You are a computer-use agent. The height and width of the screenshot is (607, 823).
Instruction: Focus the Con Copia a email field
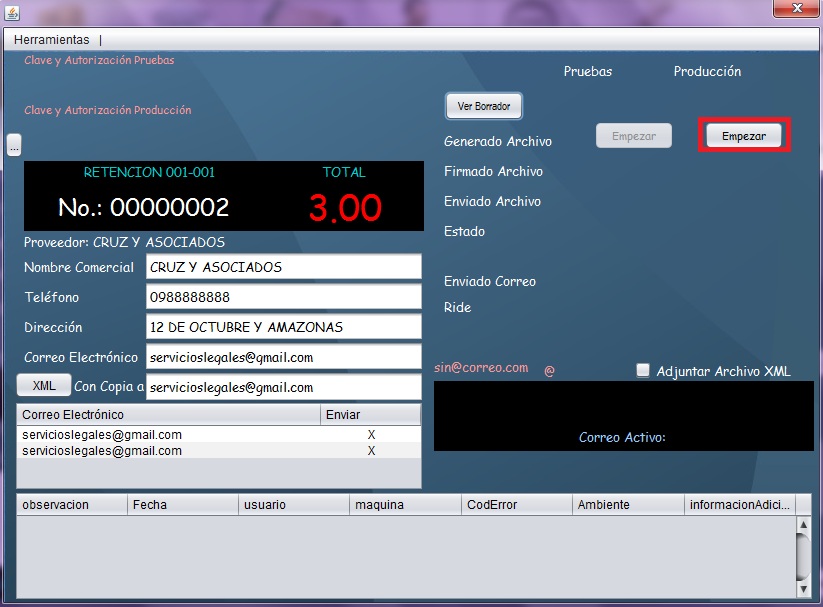click(283, 387)
